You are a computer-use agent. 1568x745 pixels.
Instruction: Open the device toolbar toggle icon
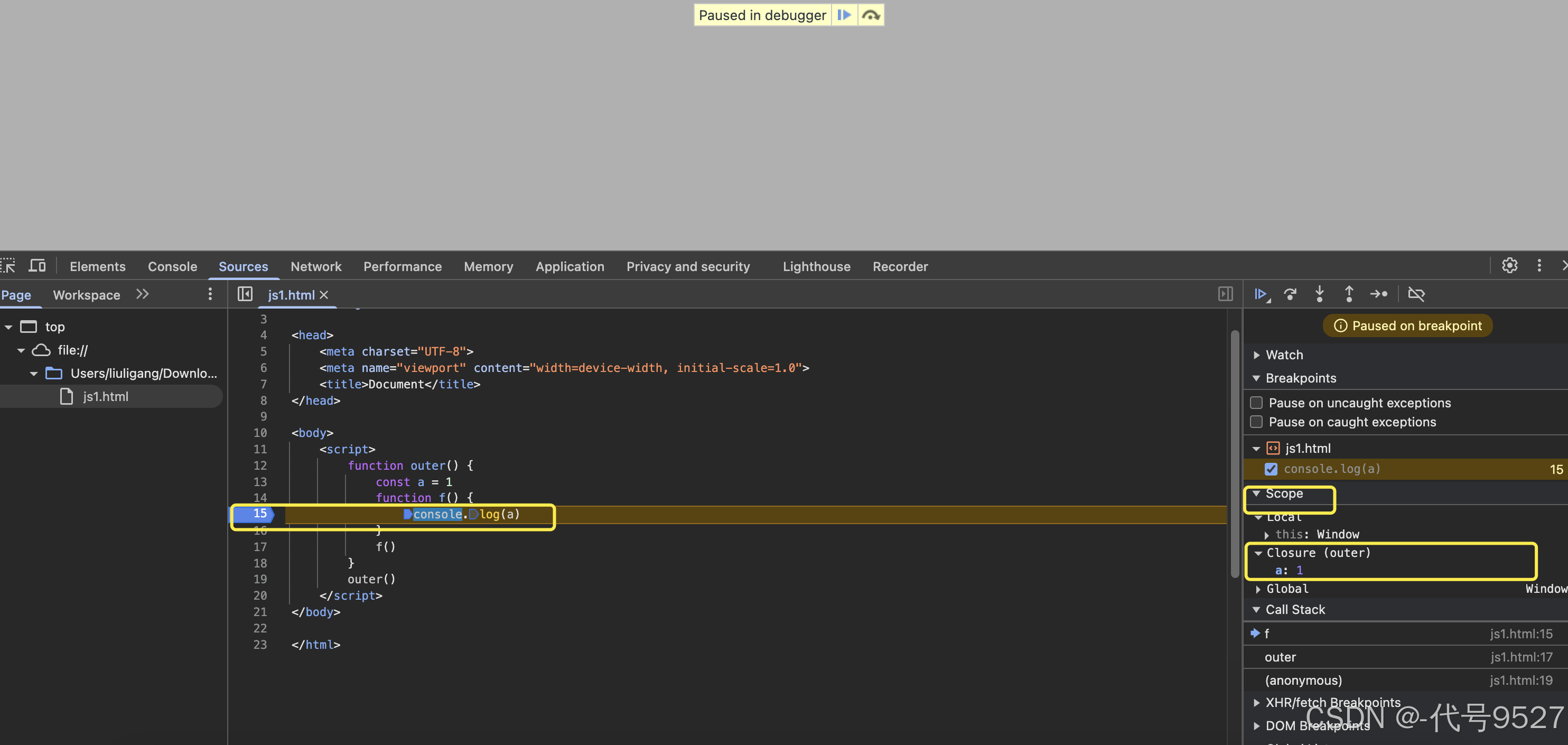37,266
